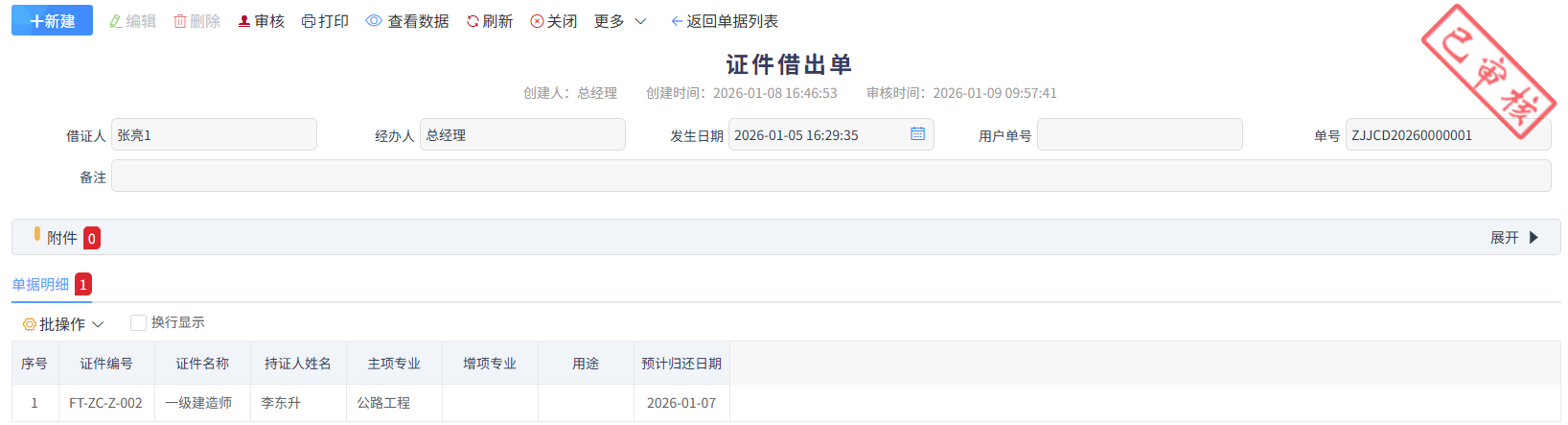1568x425 pixels.
Task: Click the 证件编号 column header
Action: tap(106, 364)
